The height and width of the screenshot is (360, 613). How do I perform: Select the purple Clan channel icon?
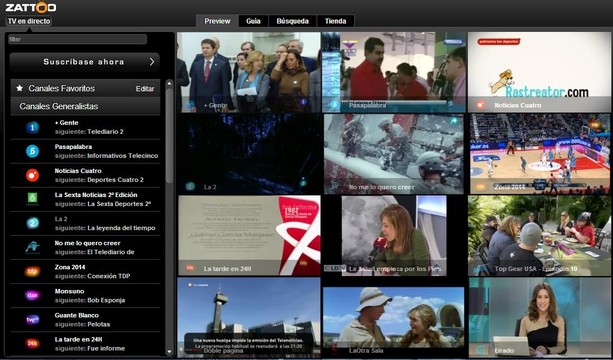pyautogui.click(x=32, y=296)
